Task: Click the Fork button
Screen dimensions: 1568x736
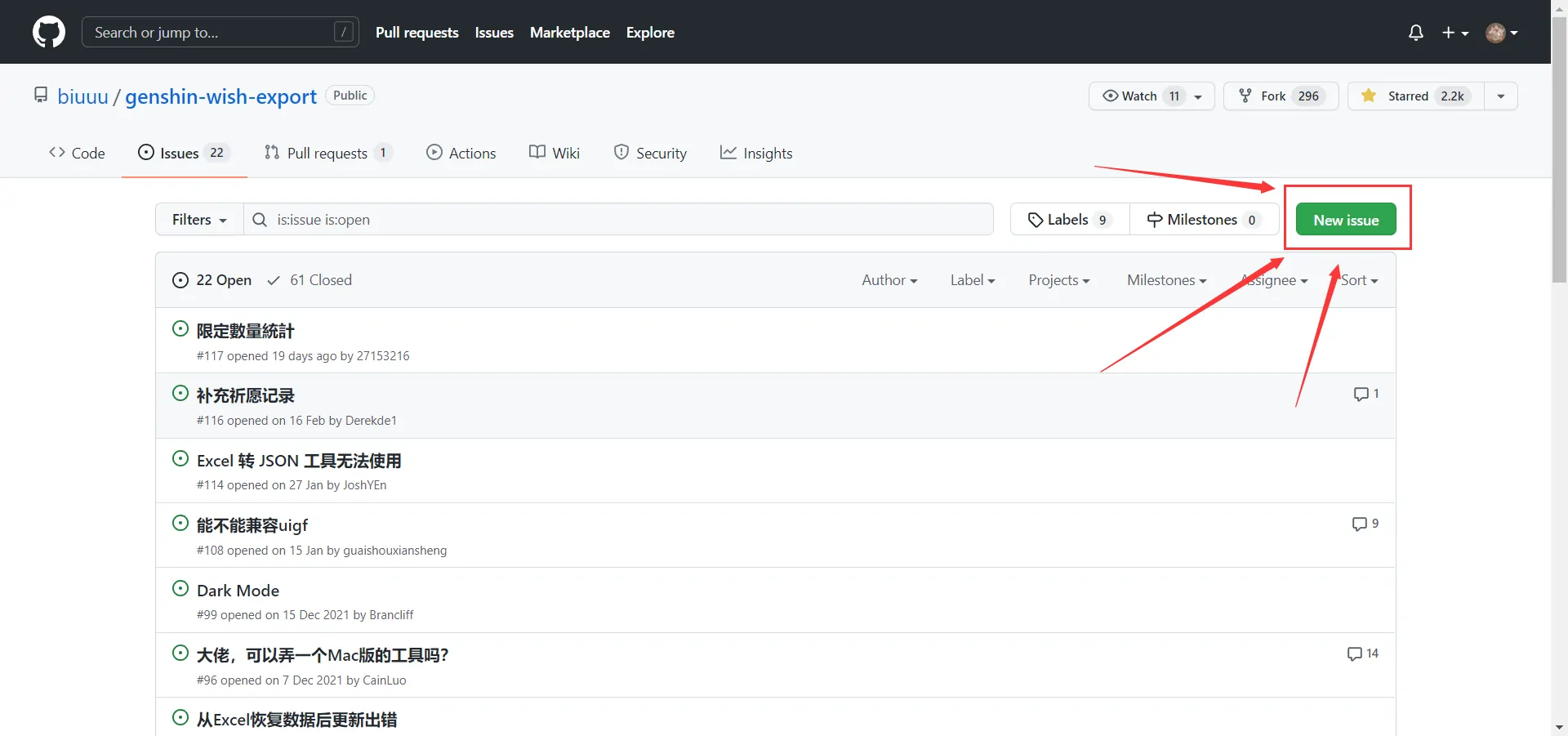Action: (x=1281, y=96)
